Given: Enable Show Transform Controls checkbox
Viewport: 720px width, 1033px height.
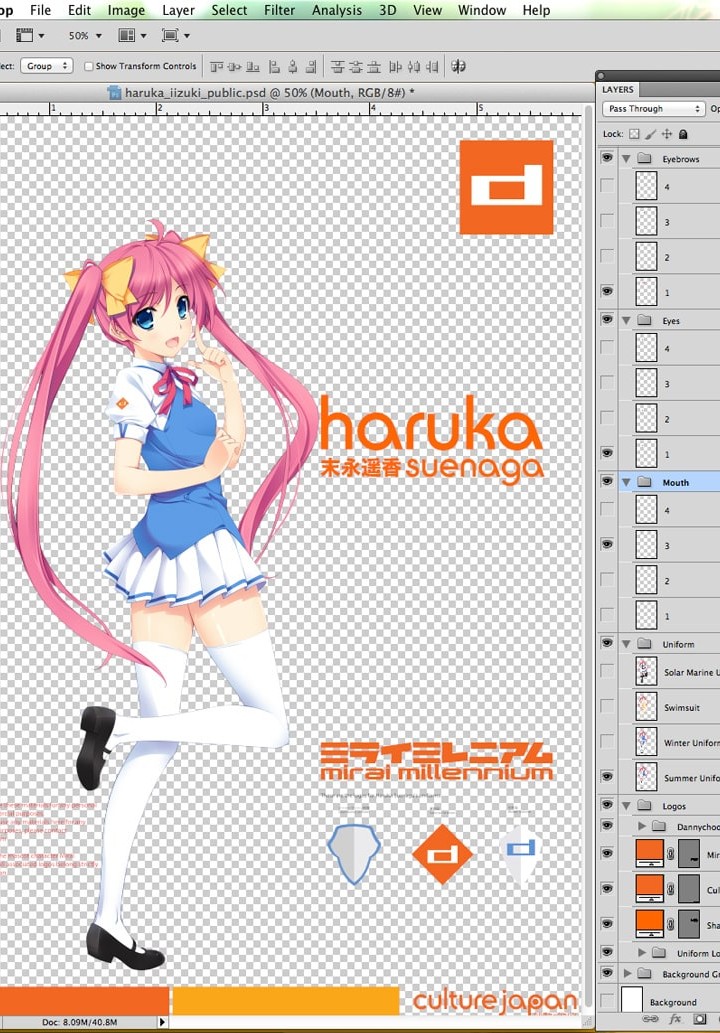Looking at the screenshot, I should pyautogui.click(x=88, y=67).
